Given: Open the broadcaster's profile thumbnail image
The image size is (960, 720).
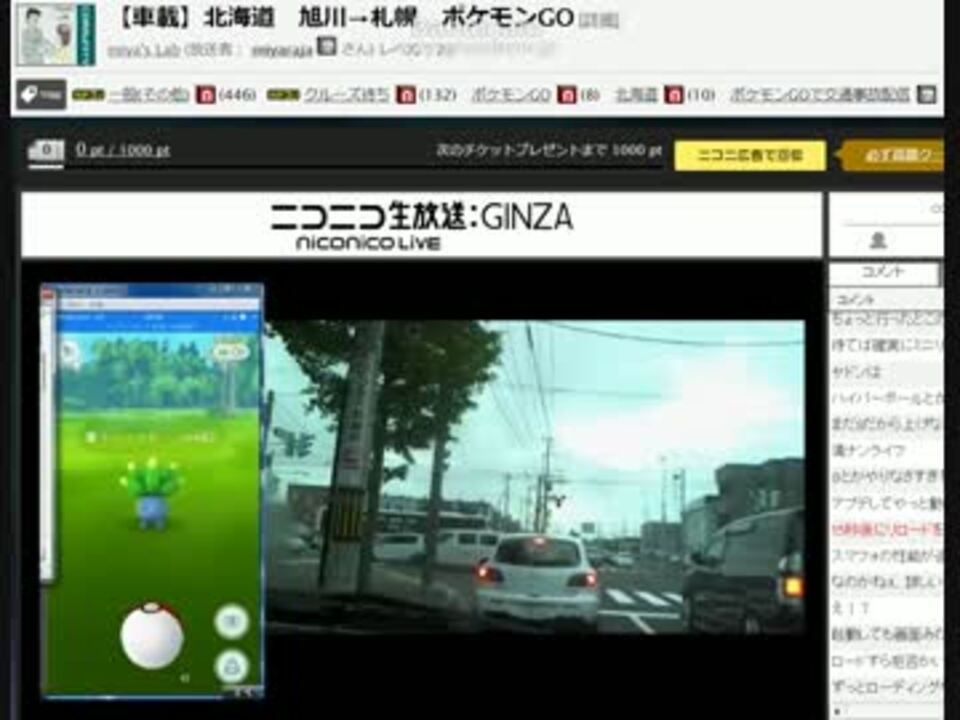Looking at the screenshot, I should tap(56, 34).
